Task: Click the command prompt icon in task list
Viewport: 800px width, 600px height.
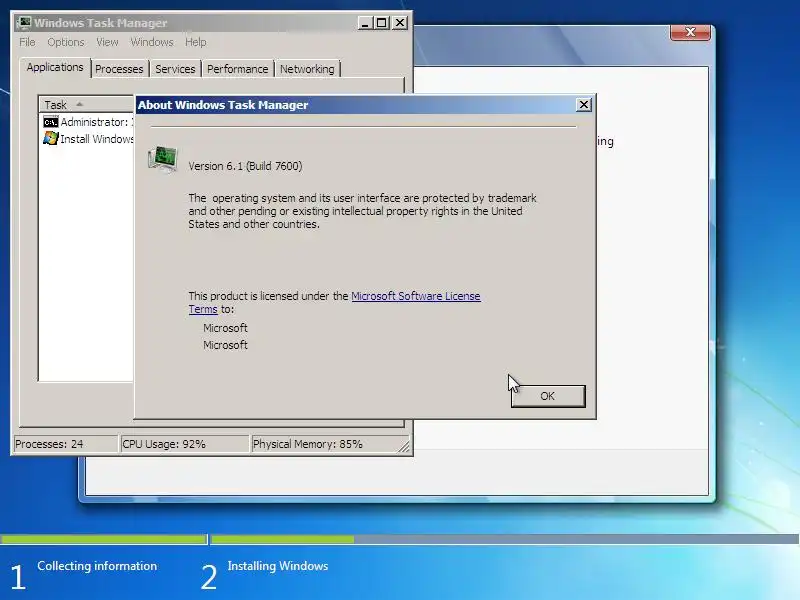Action: [x=51, y=122]
